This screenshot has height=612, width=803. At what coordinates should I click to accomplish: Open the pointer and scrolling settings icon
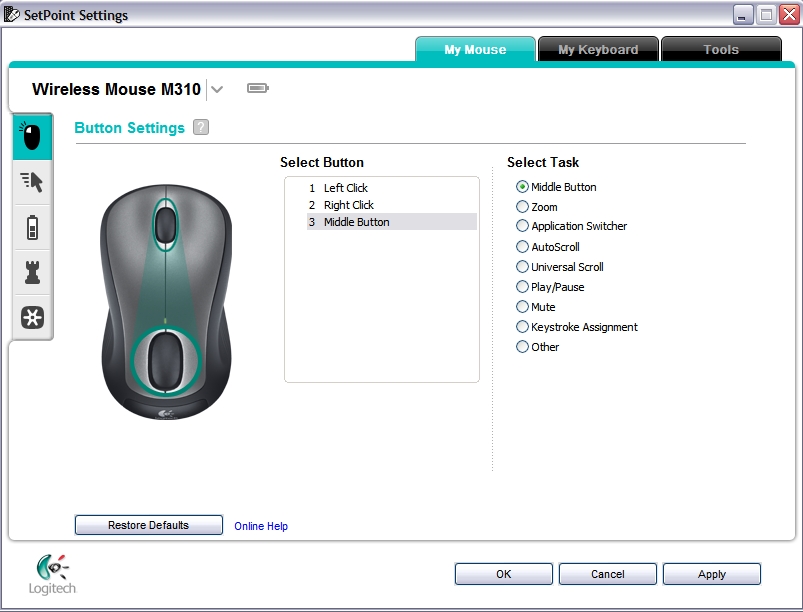(x=32, y=182)
